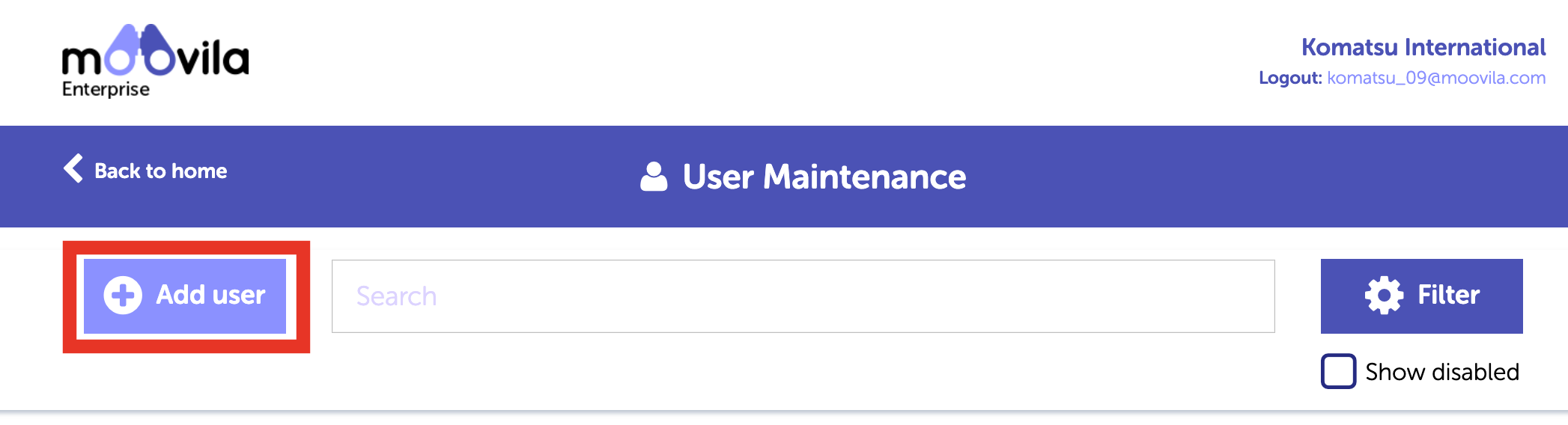Click the plus circle icon on Add user
The height and width of the screenshot is (425, 1568).
pyautogui.click(x=123, y=296)
